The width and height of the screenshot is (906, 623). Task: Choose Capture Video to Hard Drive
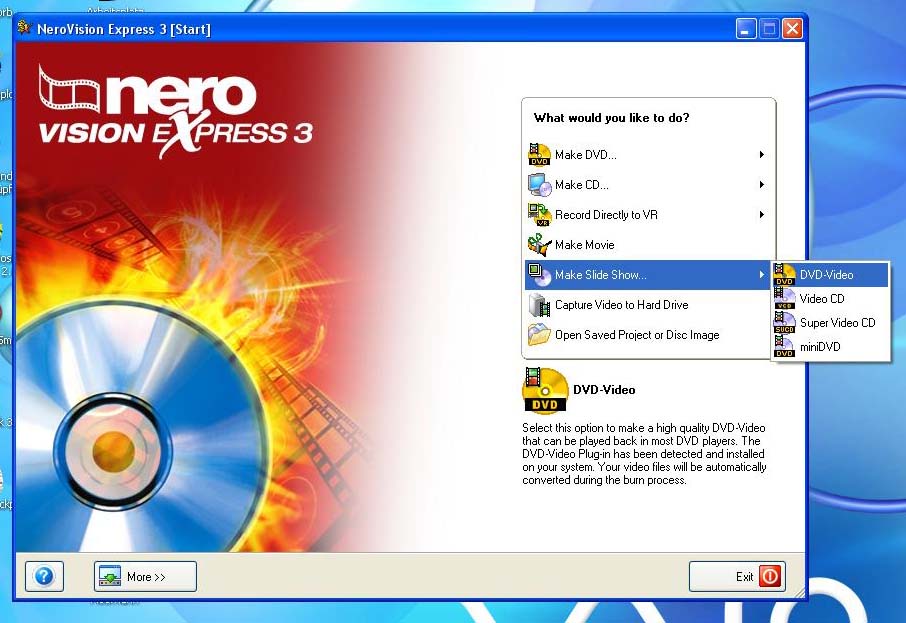(648, 305)
